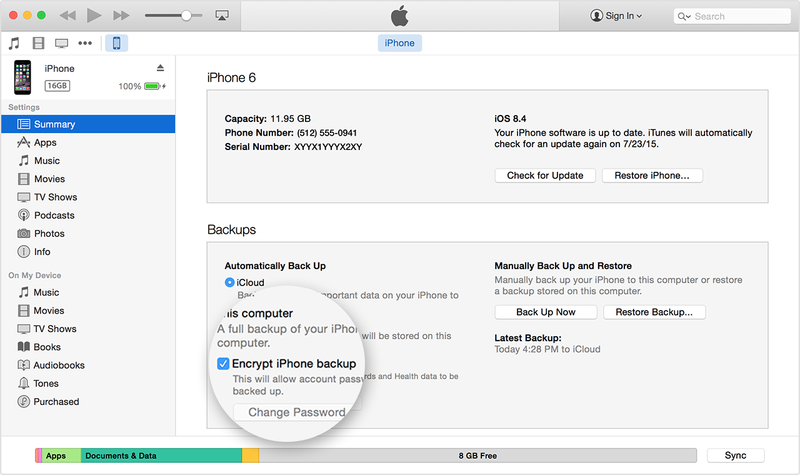Screen dimensions: 800x475
Task: Open the Movies library icon in toolbar
Action: click(x=38, y=43)
